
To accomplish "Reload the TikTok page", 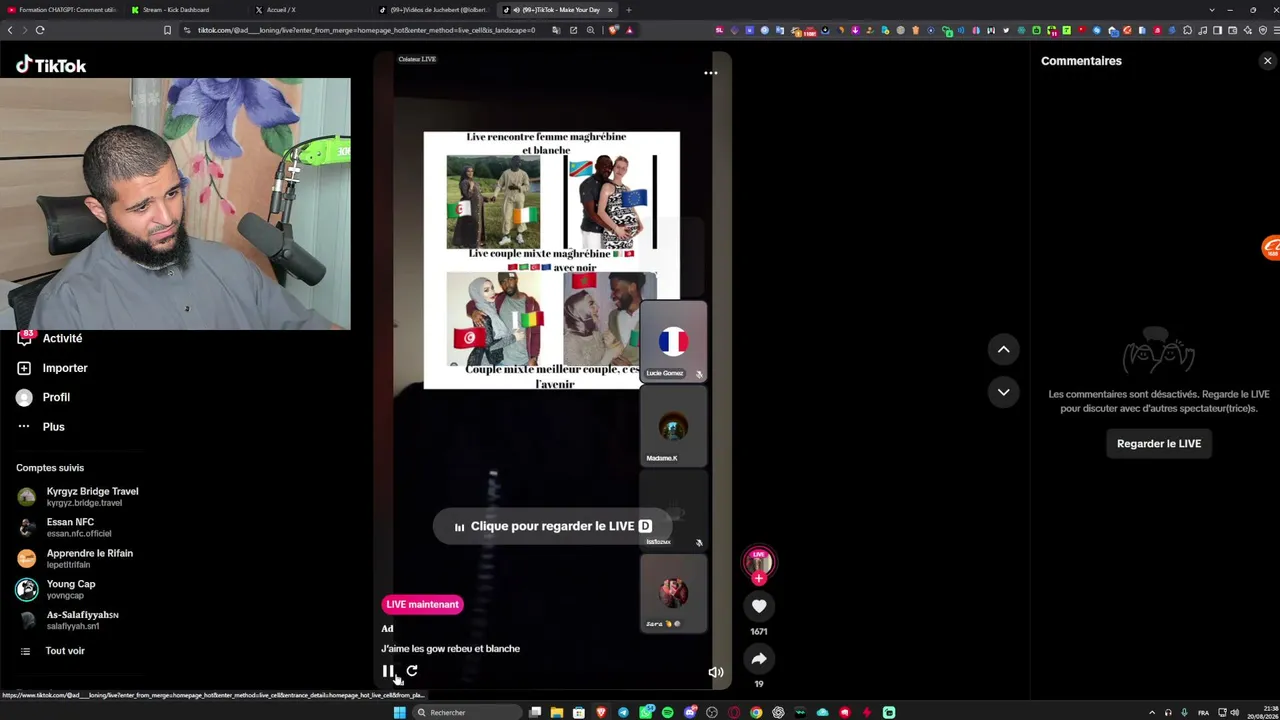I will (x=40, y=30).
